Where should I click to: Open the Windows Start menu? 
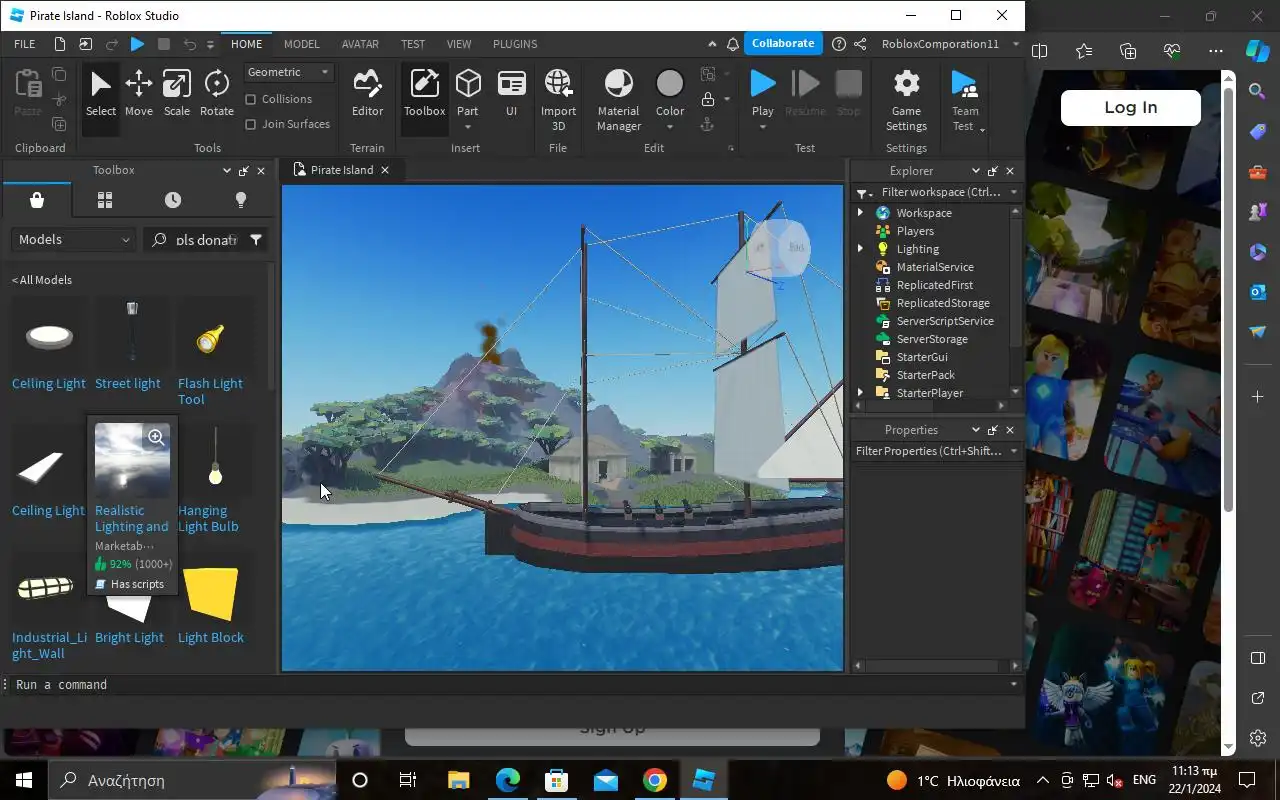click(23, 780)
